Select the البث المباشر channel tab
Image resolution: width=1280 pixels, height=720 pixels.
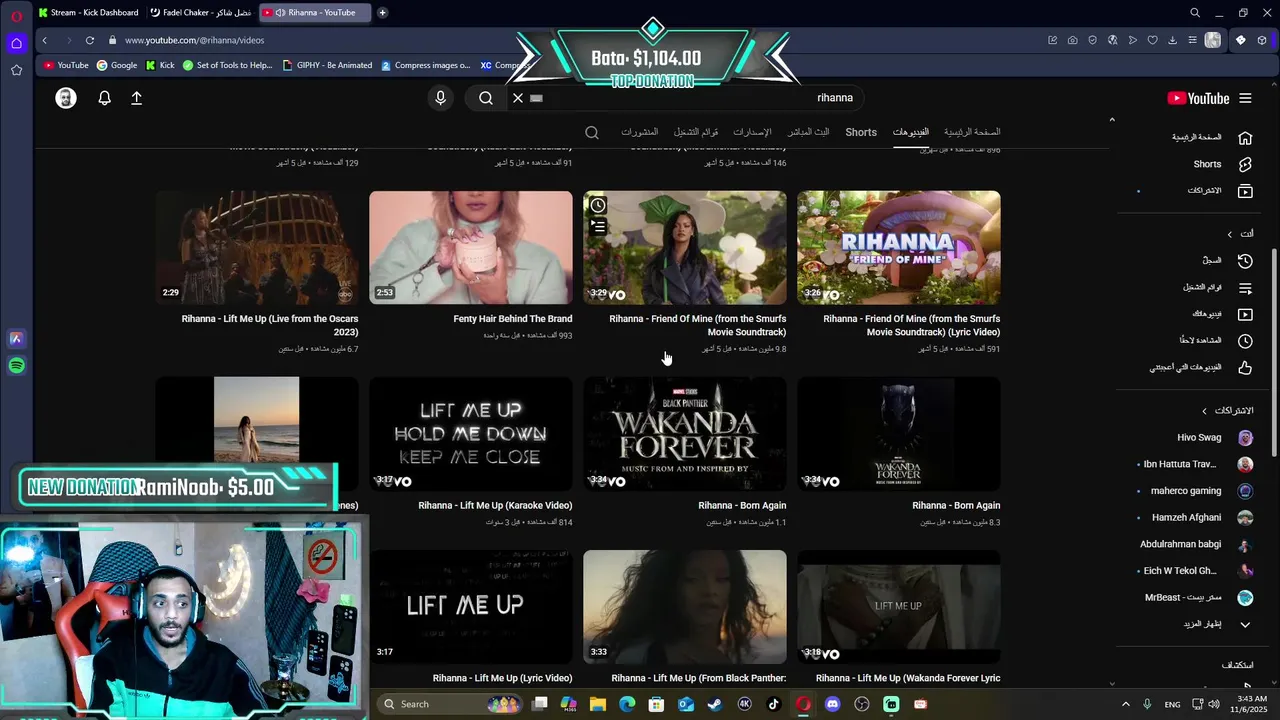(808, 132)
